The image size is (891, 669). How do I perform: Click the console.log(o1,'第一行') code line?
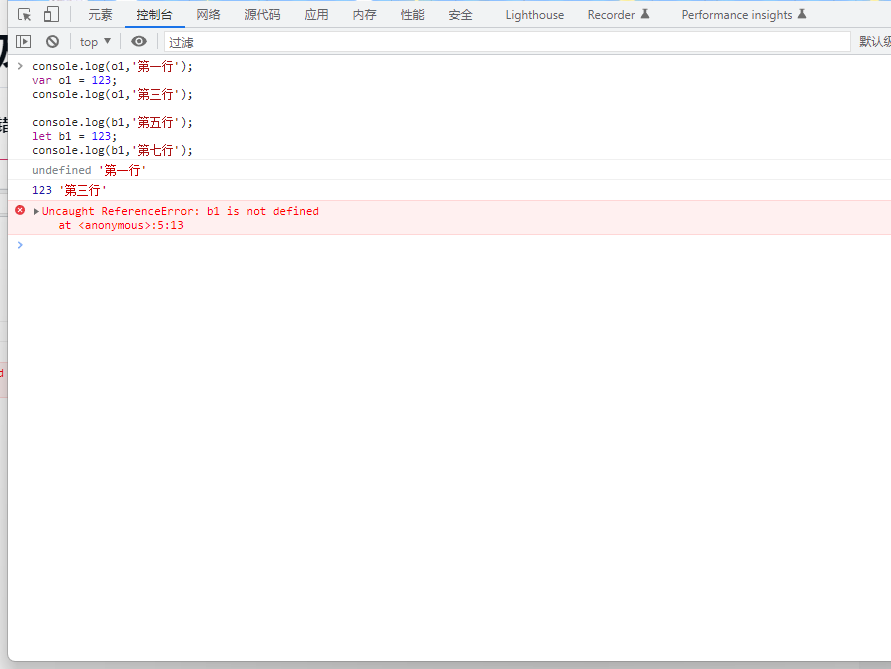(113, 66)
